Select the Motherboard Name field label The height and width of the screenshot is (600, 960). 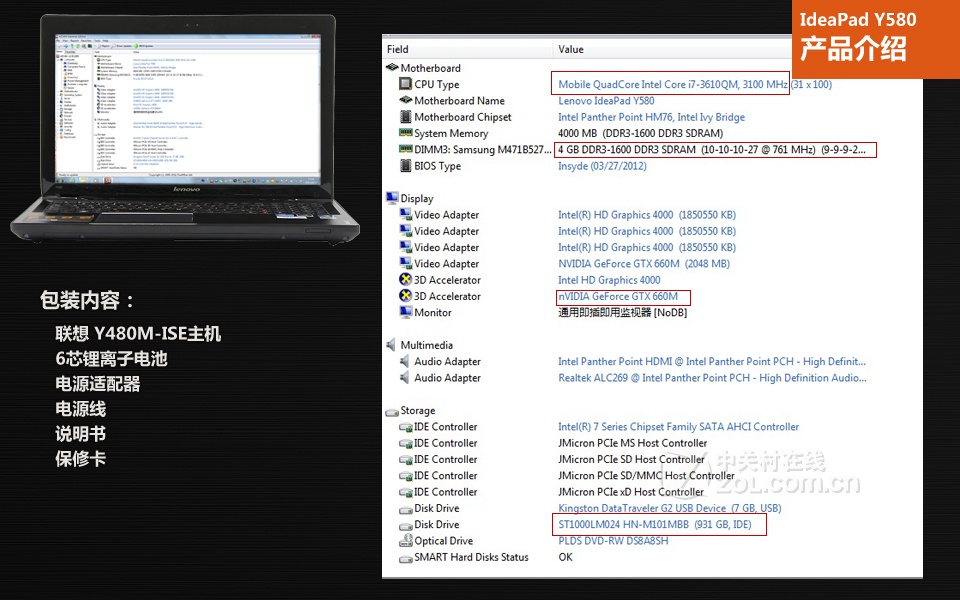(x=459, y=100)
